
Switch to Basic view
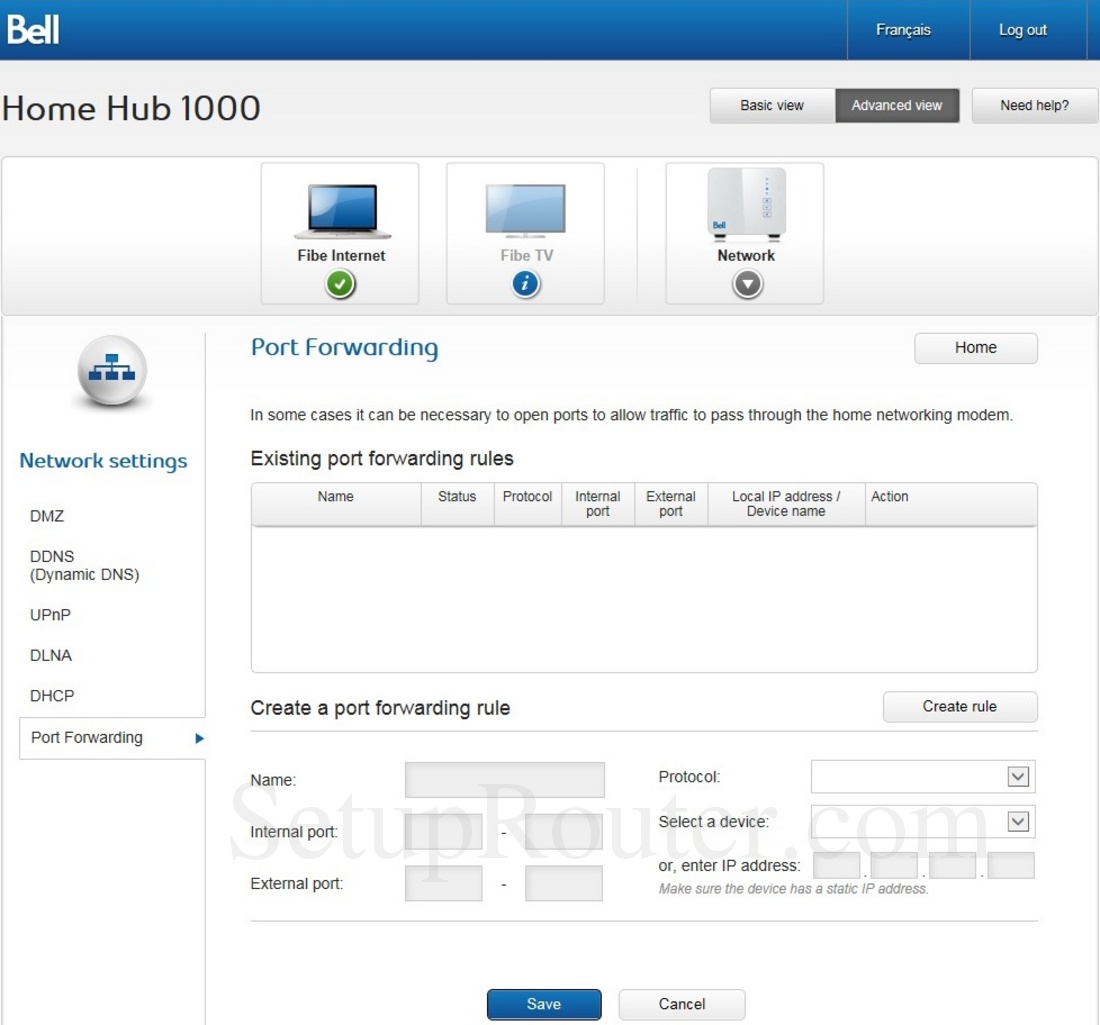(771, 105)
